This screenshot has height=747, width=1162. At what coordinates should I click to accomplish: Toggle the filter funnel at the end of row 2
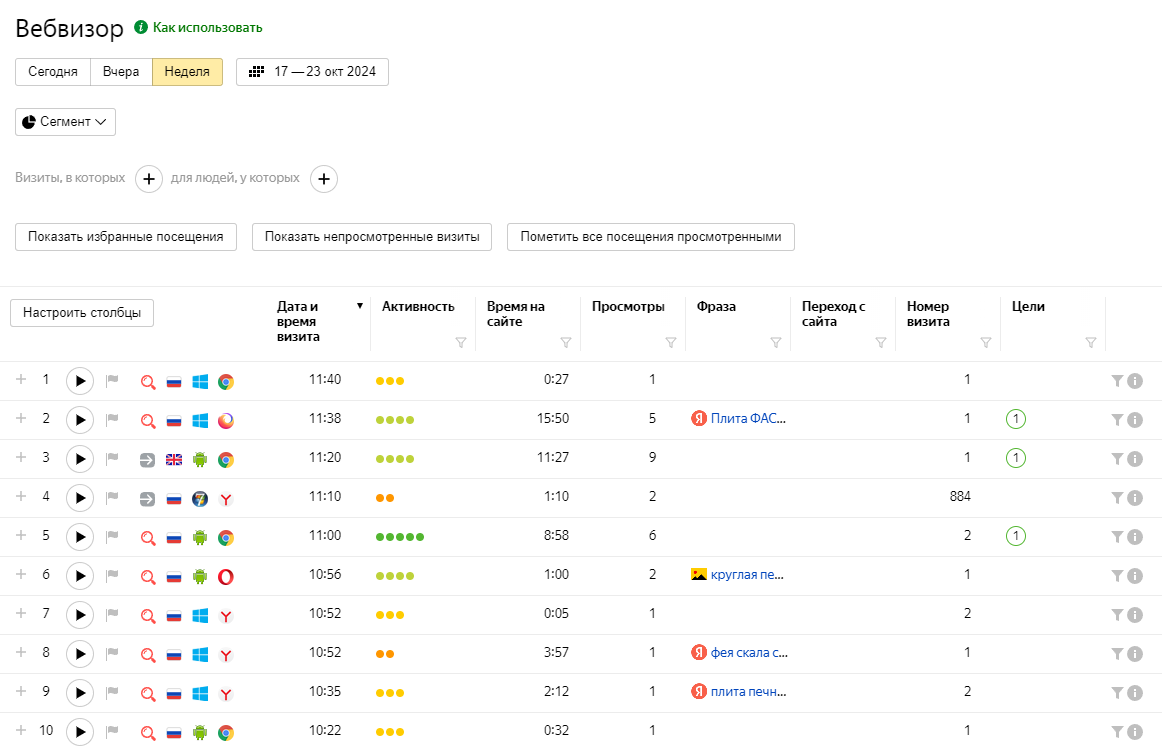click(x=1117, y=420)
